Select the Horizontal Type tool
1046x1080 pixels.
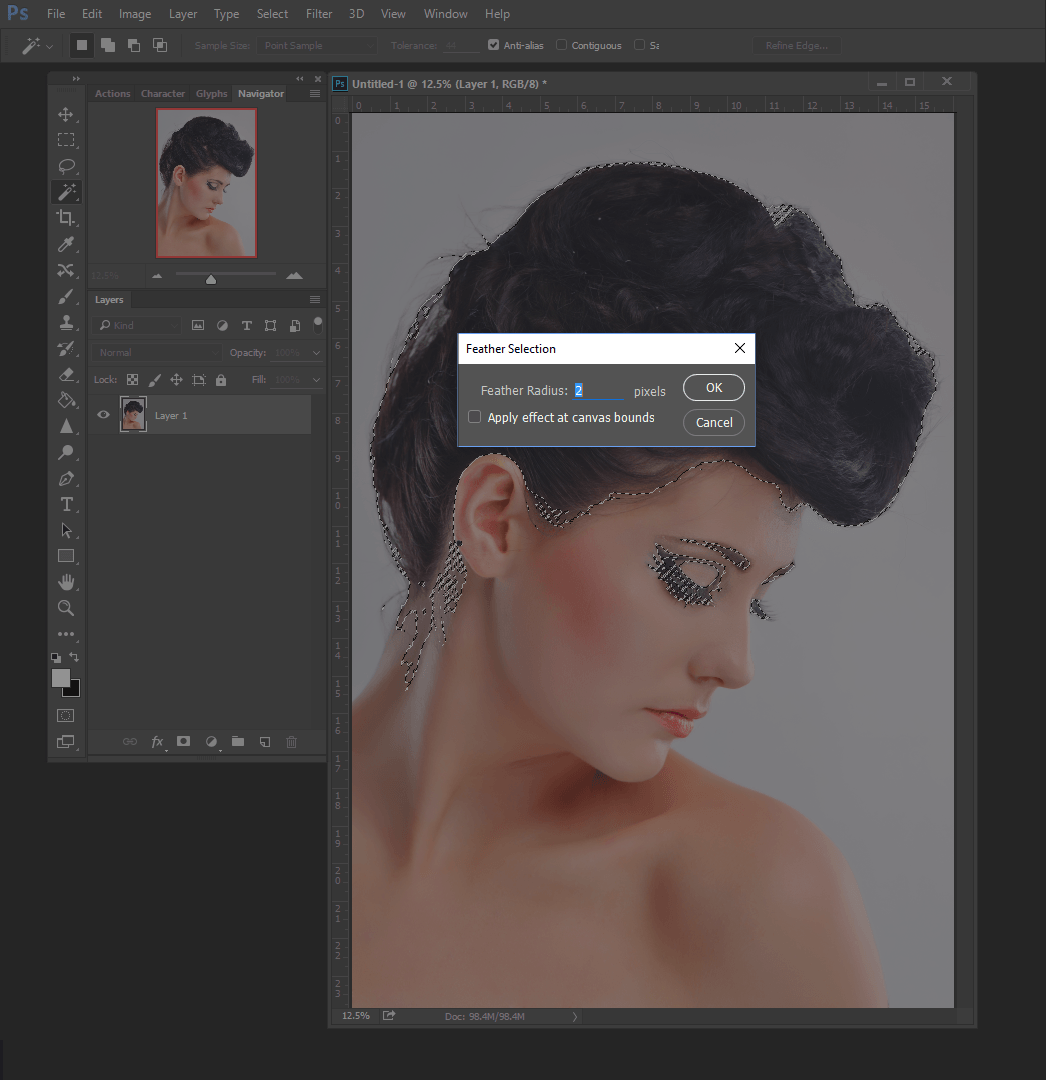pos(66,504)
